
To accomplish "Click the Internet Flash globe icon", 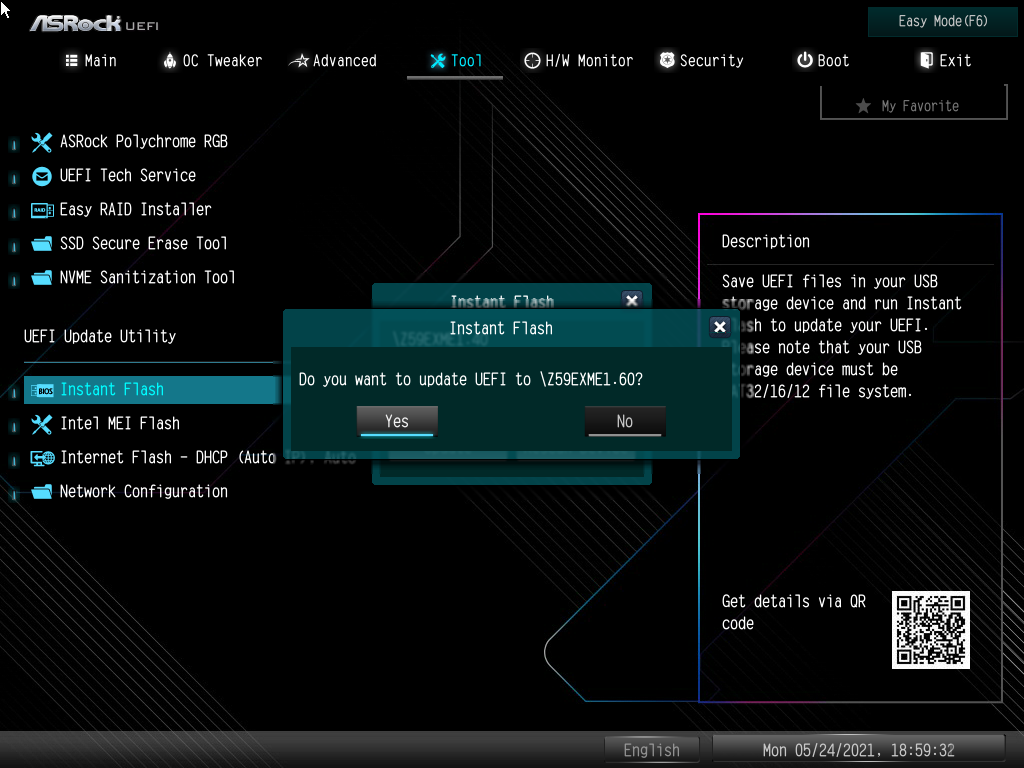I will tap(42, 458).
